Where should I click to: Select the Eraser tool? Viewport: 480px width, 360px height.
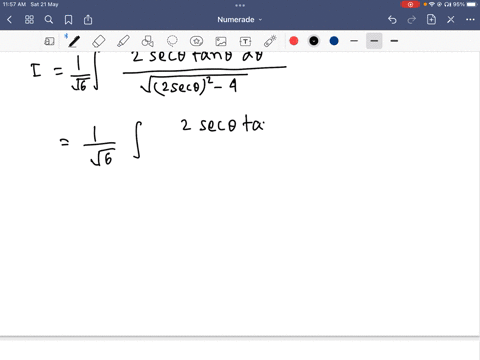pyautogui.click(x=99, y=41)
